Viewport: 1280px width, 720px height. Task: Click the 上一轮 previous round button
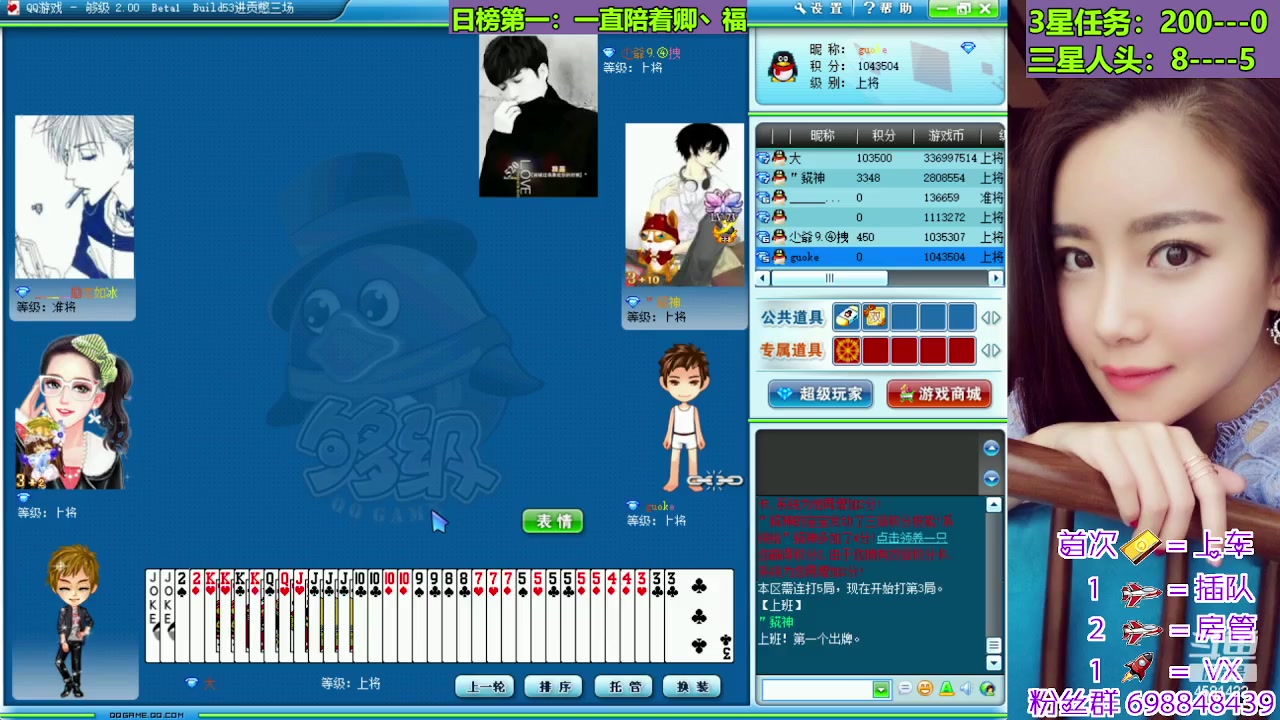pyautogui.click(x=486, y=687)
